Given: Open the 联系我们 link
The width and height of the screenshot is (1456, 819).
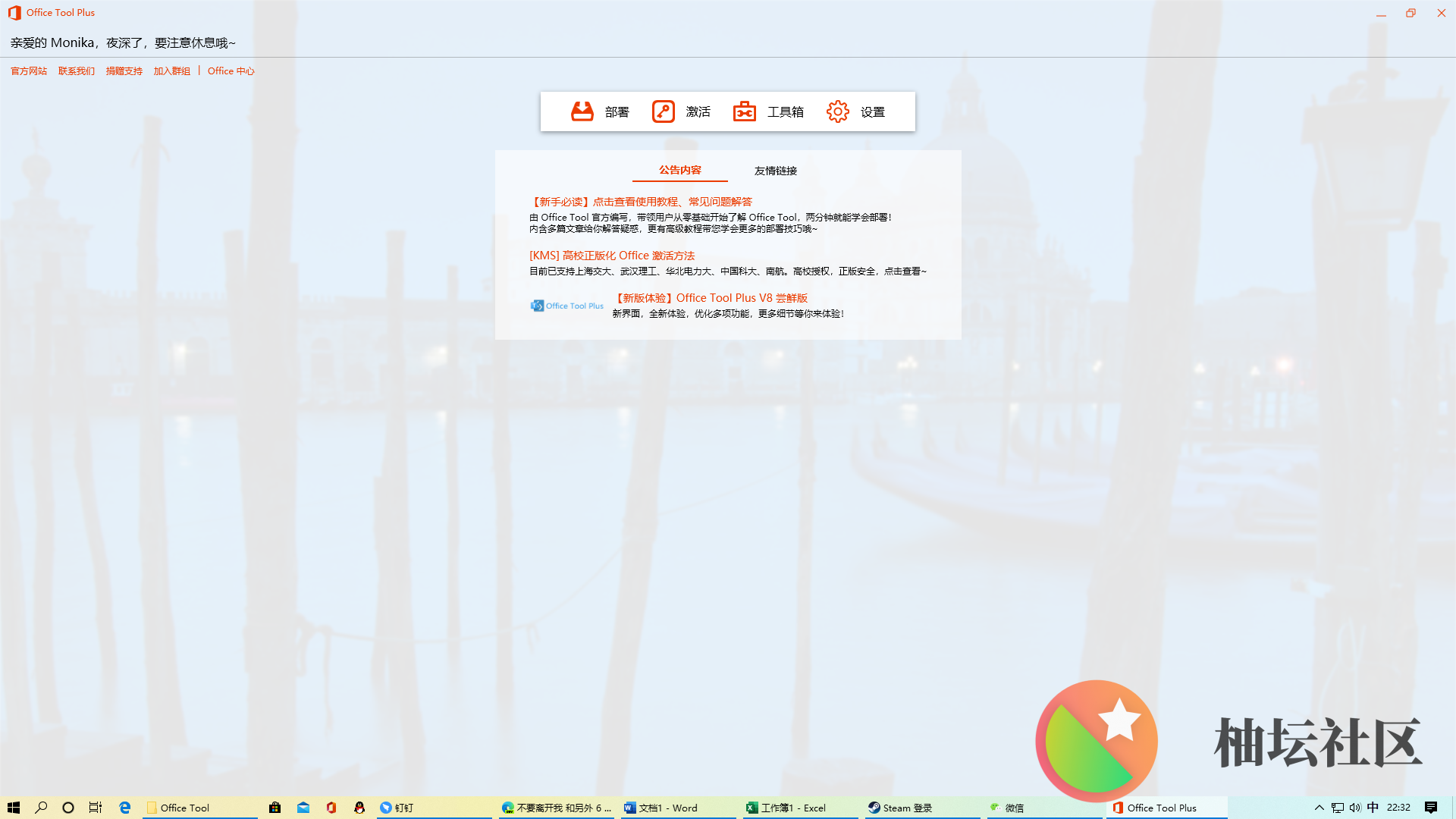Looking at the screenshot, I should (x=77, y=71).
